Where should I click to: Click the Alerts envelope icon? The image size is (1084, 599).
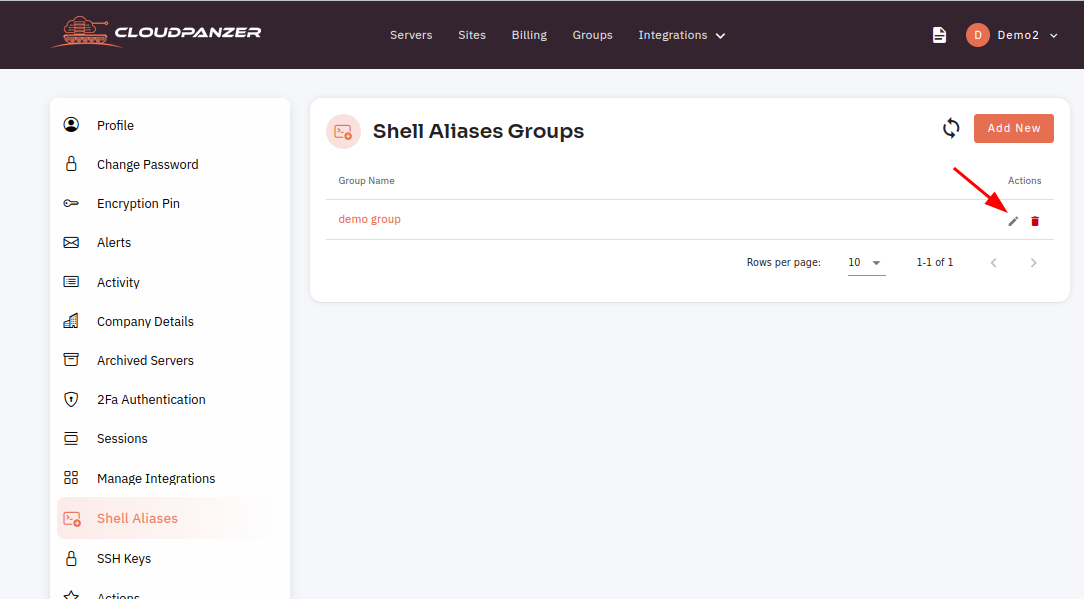(x=71, y=243)
